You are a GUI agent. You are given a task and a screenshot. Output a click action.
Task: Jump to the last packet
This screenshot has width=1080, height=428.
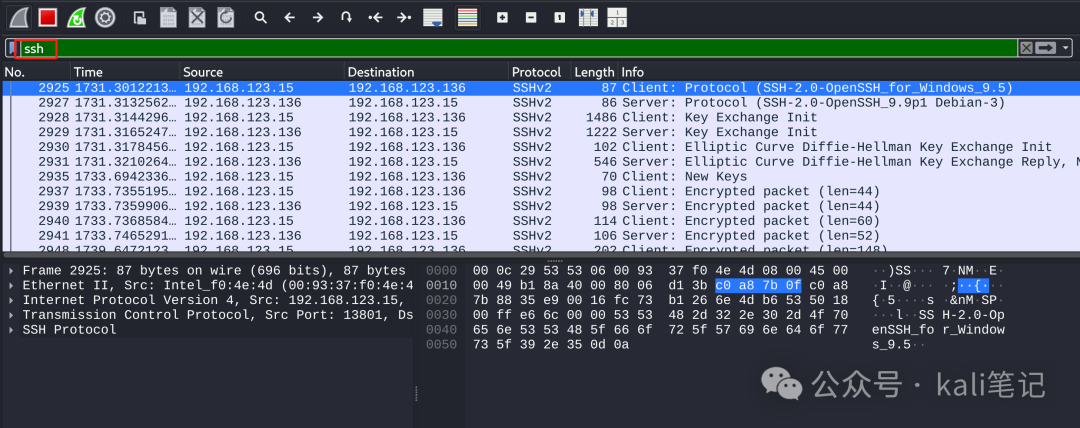pos(404,17)
